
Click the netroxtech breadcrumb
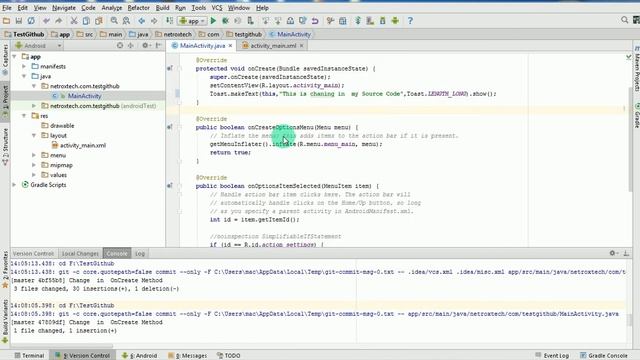pos(173,34)
